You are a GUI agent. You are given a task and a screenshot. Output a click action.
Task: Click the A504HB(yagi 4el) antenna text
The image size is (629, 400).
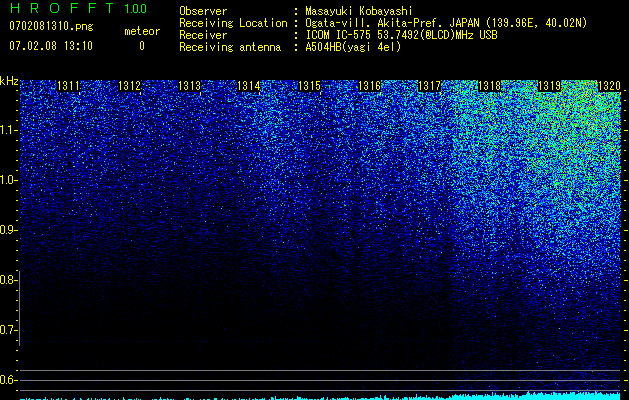(353, 47)
